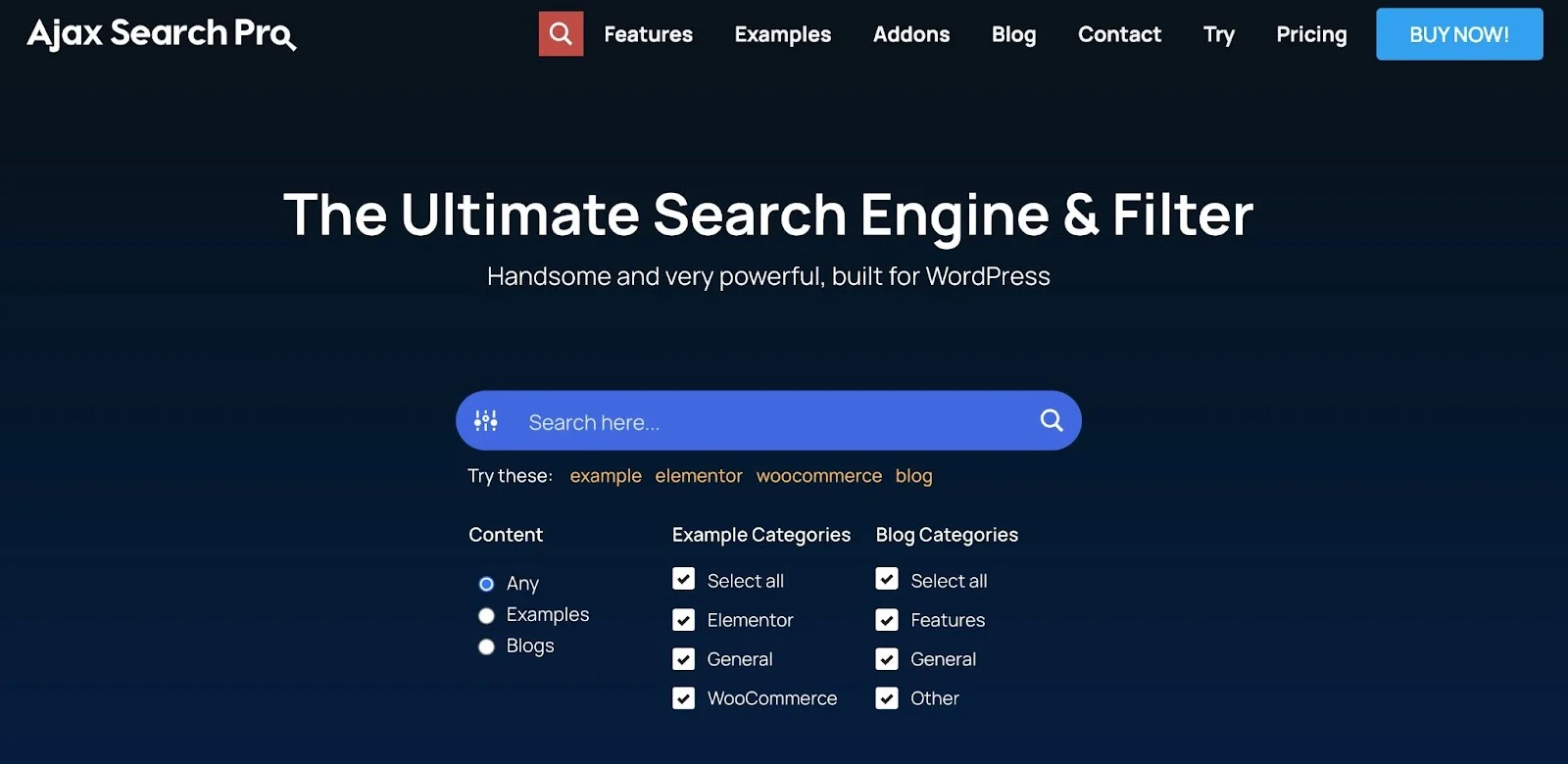
Task: Select the Examples content radio button
Action: pyautogui.click(x=486, y=616)
